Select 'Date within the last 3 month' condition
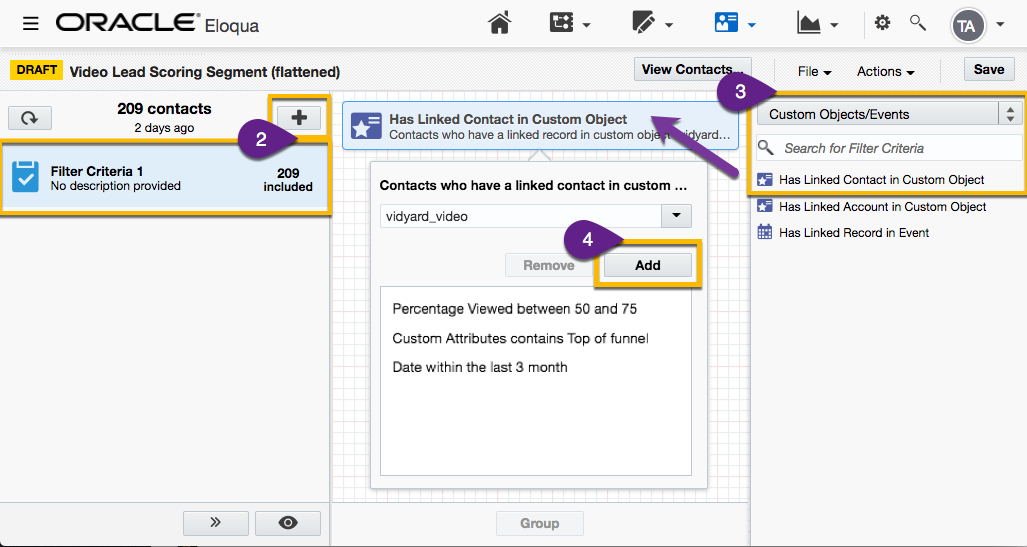This screenshot has width=1027, height=547. pyautogui.click(x=479, y=367)
